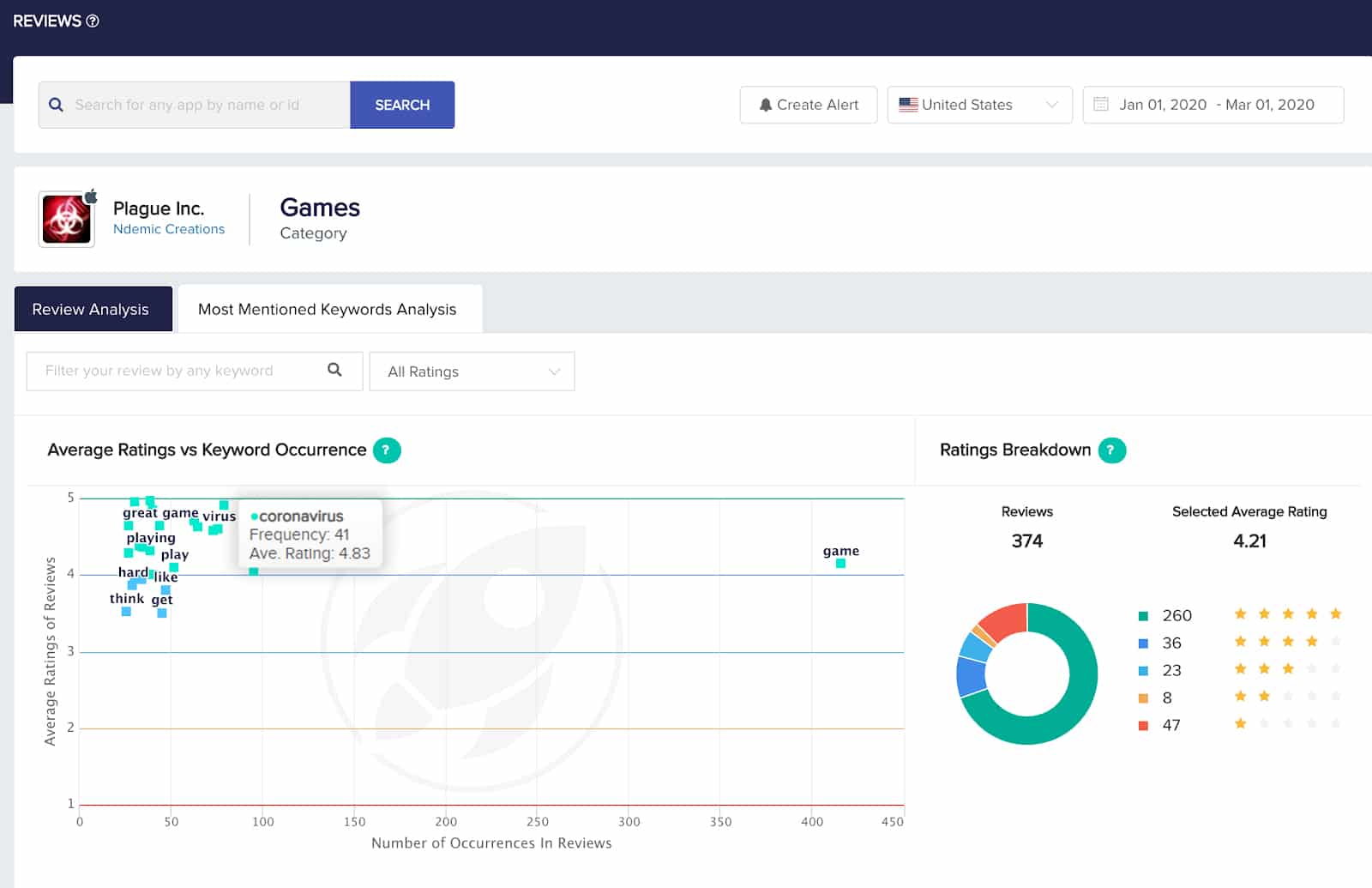
Task: Click the Selected Average Rating 4.21
Action: tap(1249, 541)
